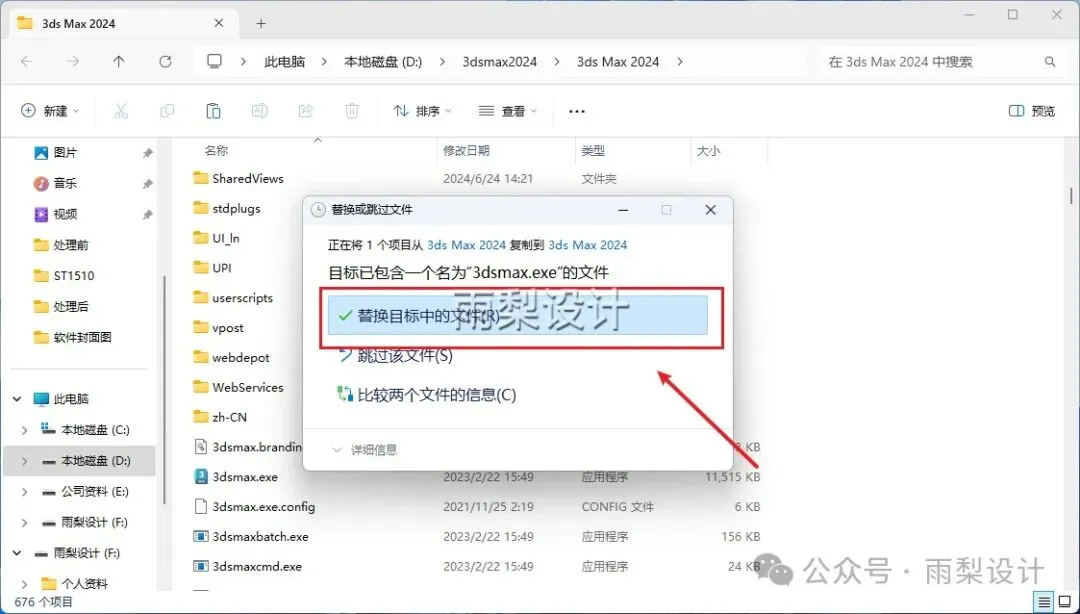This screenshot has width=1080, height=614.
Task: Close the 替换或跳过文件 dialog
Action: click(x=711, y=209)
